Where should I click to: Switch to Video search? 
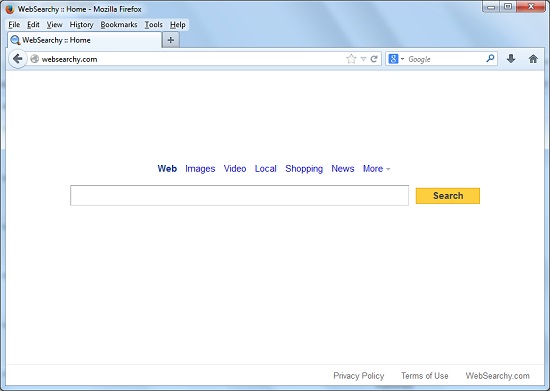[x=235, y=169]
